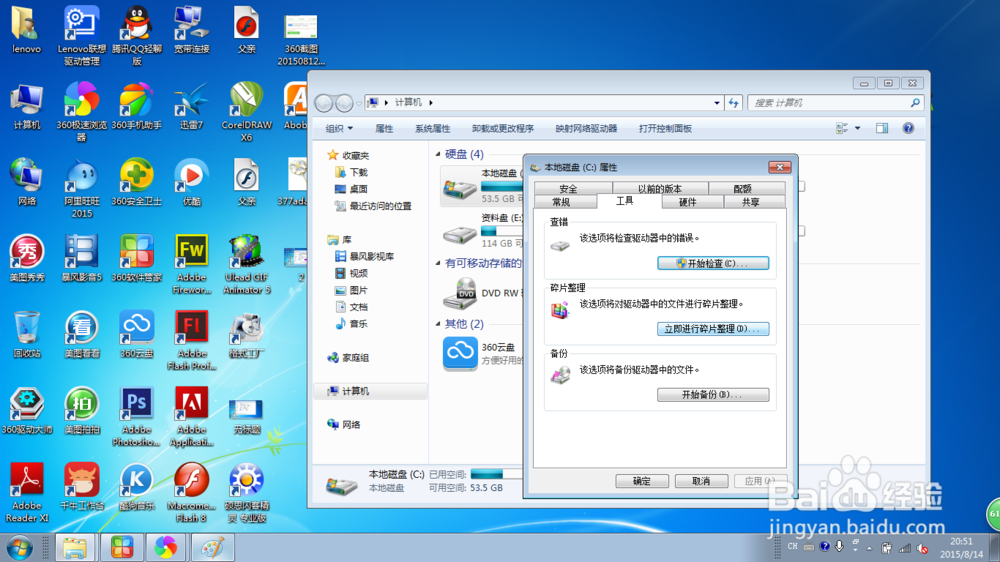Launch 千牛工作台 desktop icon
Screen dimensions: 1000x562
[x=82, y=487]
